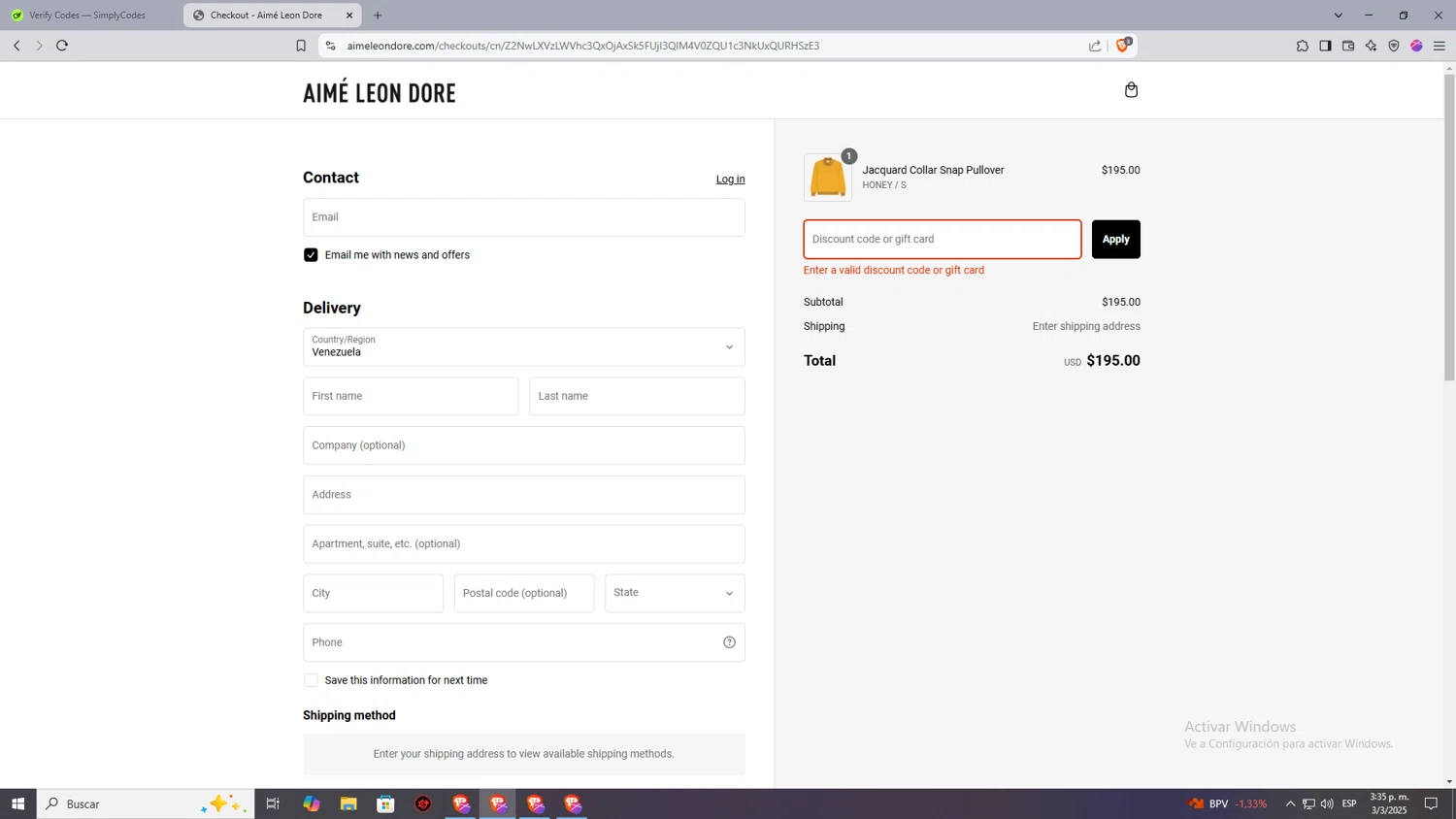Open Windows Start menu
The image size is (1456, 819).
pyautogui.click(x=17, y=803)
